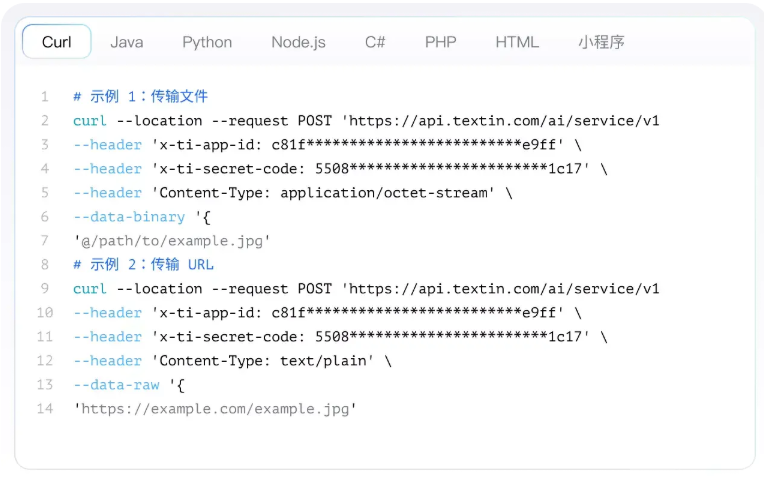
Task: Click the 'https://example.com/example.jpg' URL
Action: tap(215, 409)
